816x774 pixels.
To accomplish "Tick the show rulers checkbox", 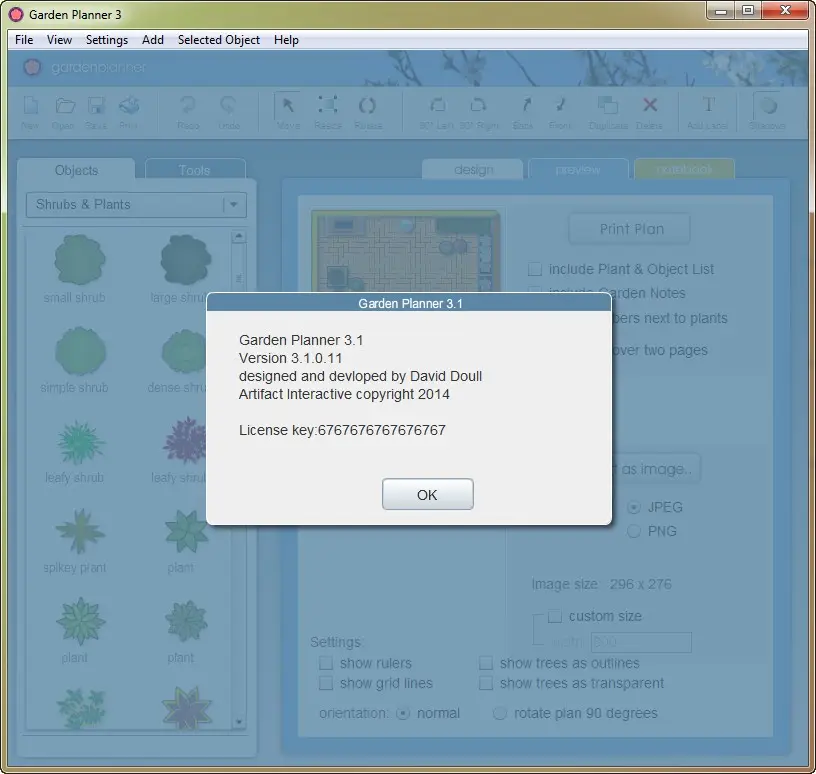I will (x=326, y=663).
